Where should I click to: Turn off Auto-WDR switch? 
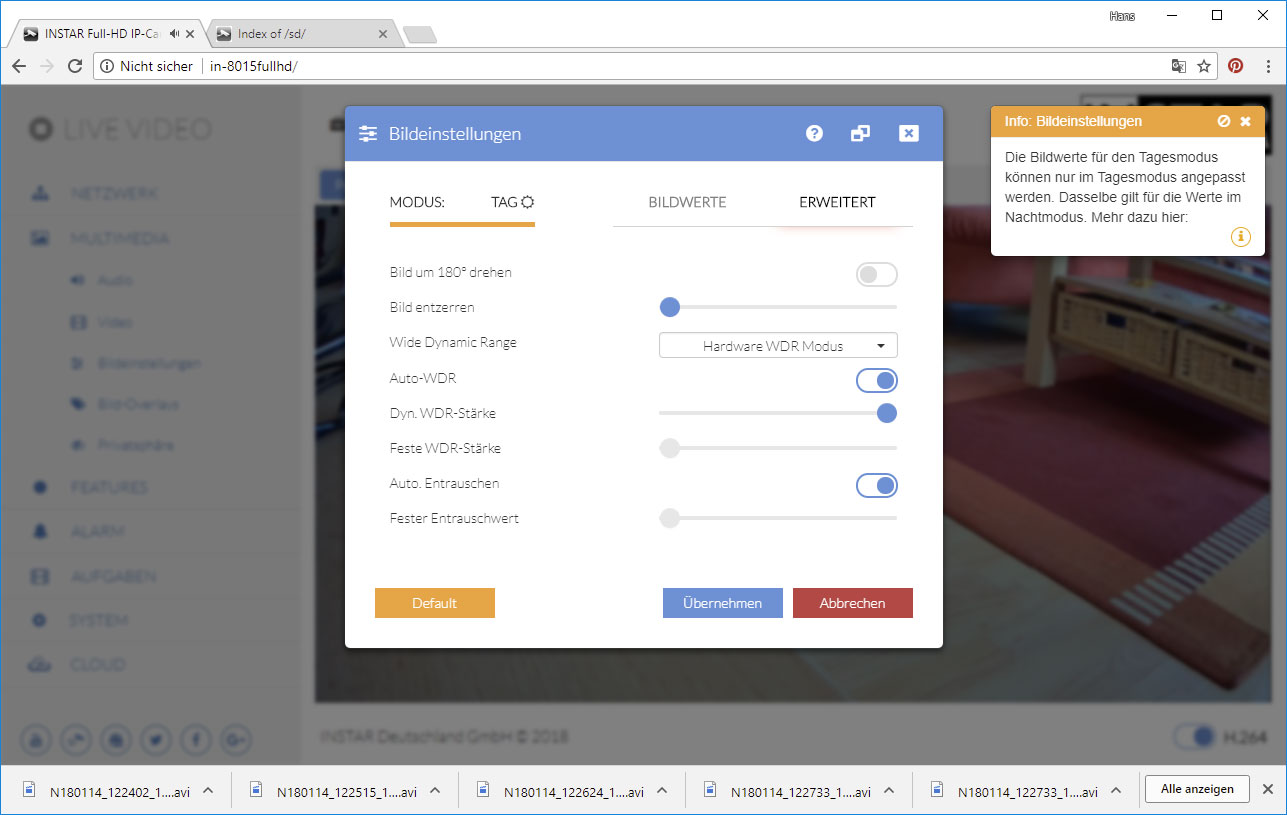click(876, 380)
